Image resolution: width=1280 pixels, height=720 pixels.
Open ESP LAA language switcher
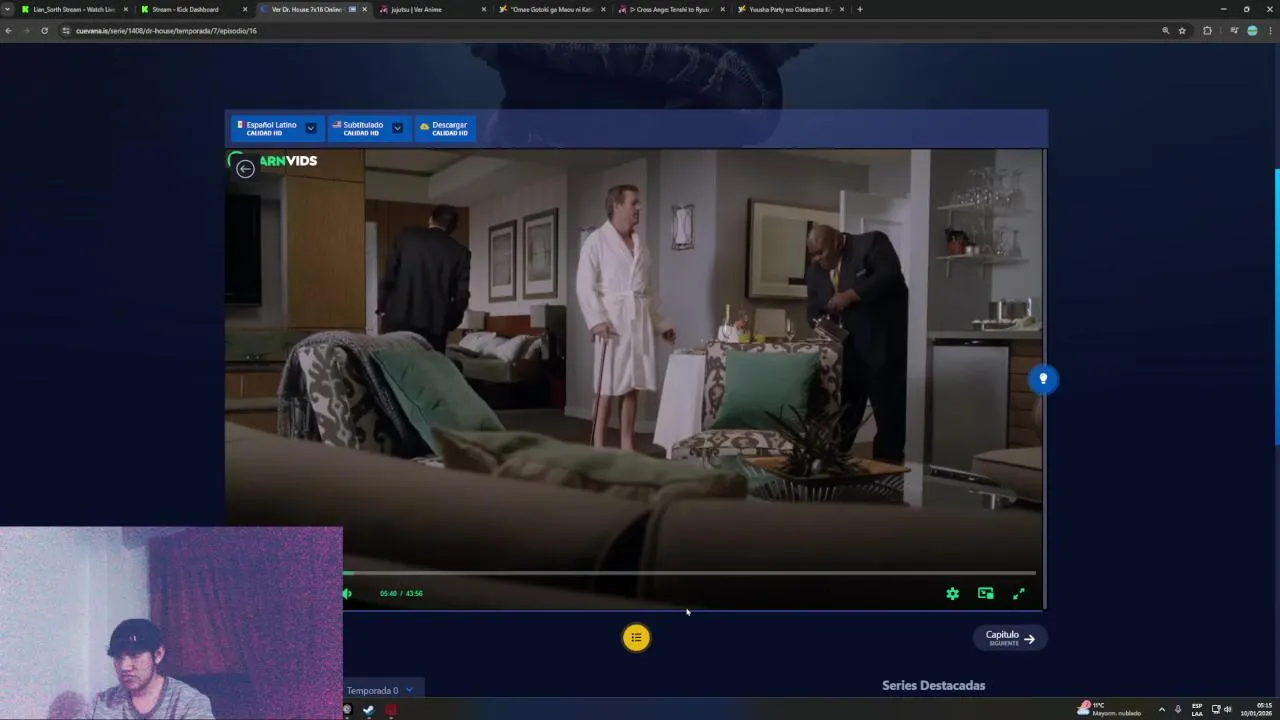pos(1197,709)
